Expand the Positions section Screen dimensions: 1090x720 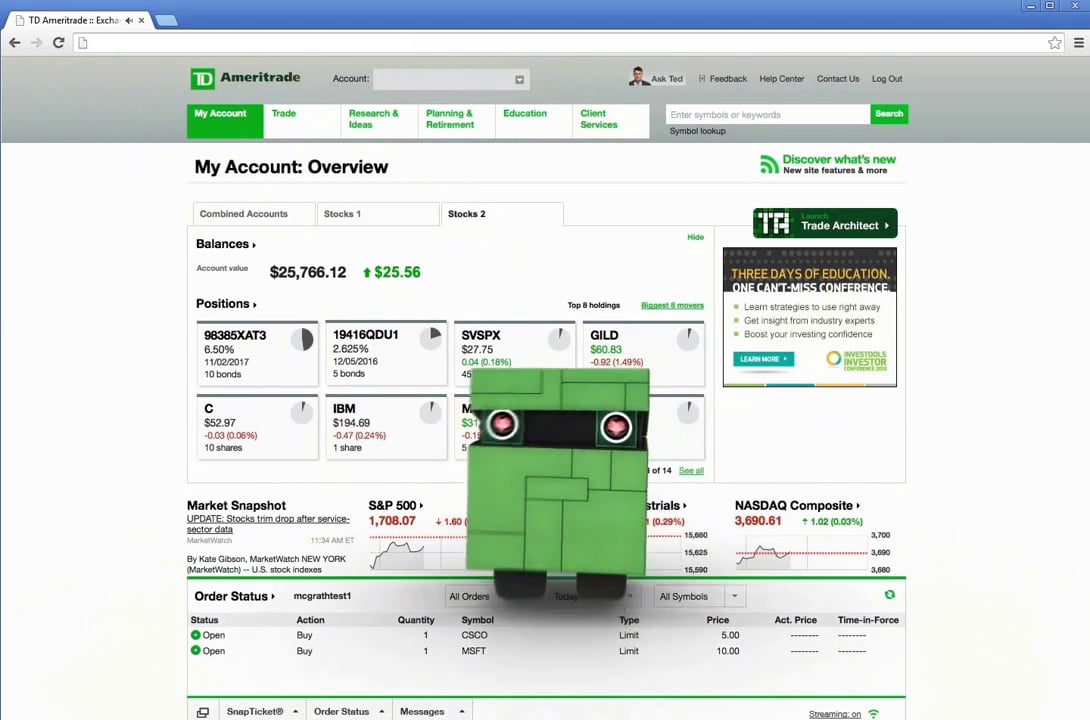[227, 304]
